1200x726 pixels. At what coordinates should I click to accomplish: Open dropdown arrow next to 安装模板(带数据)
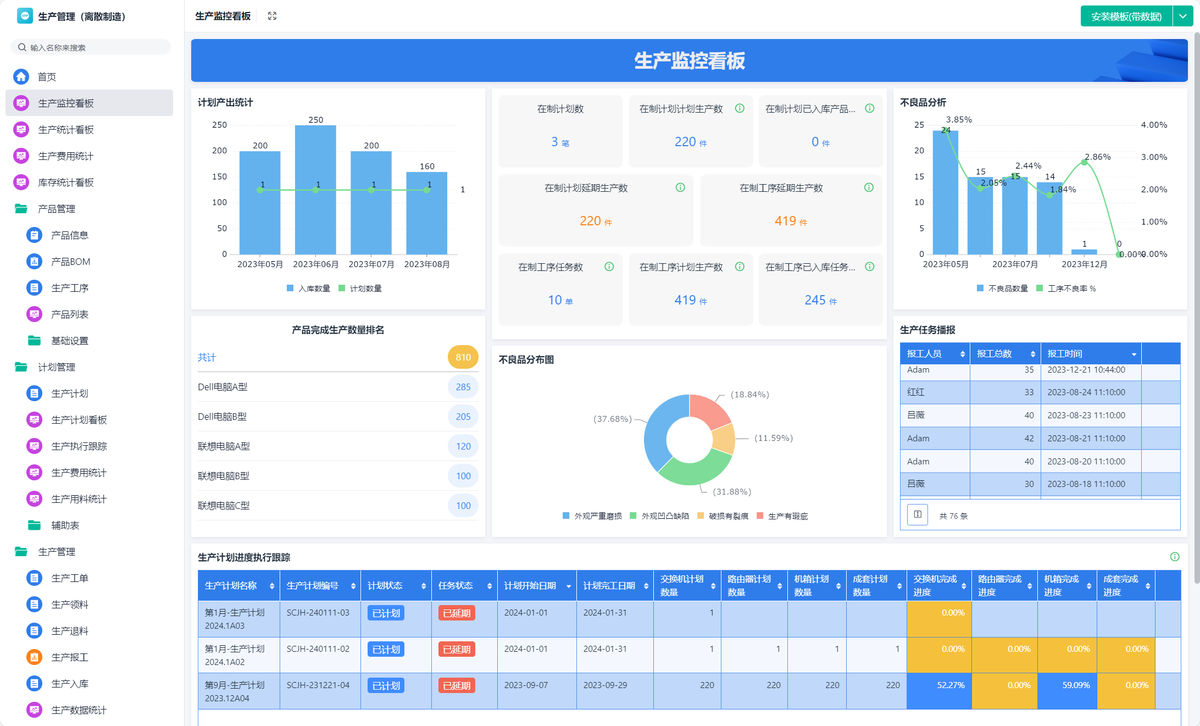pos(1181,16)
